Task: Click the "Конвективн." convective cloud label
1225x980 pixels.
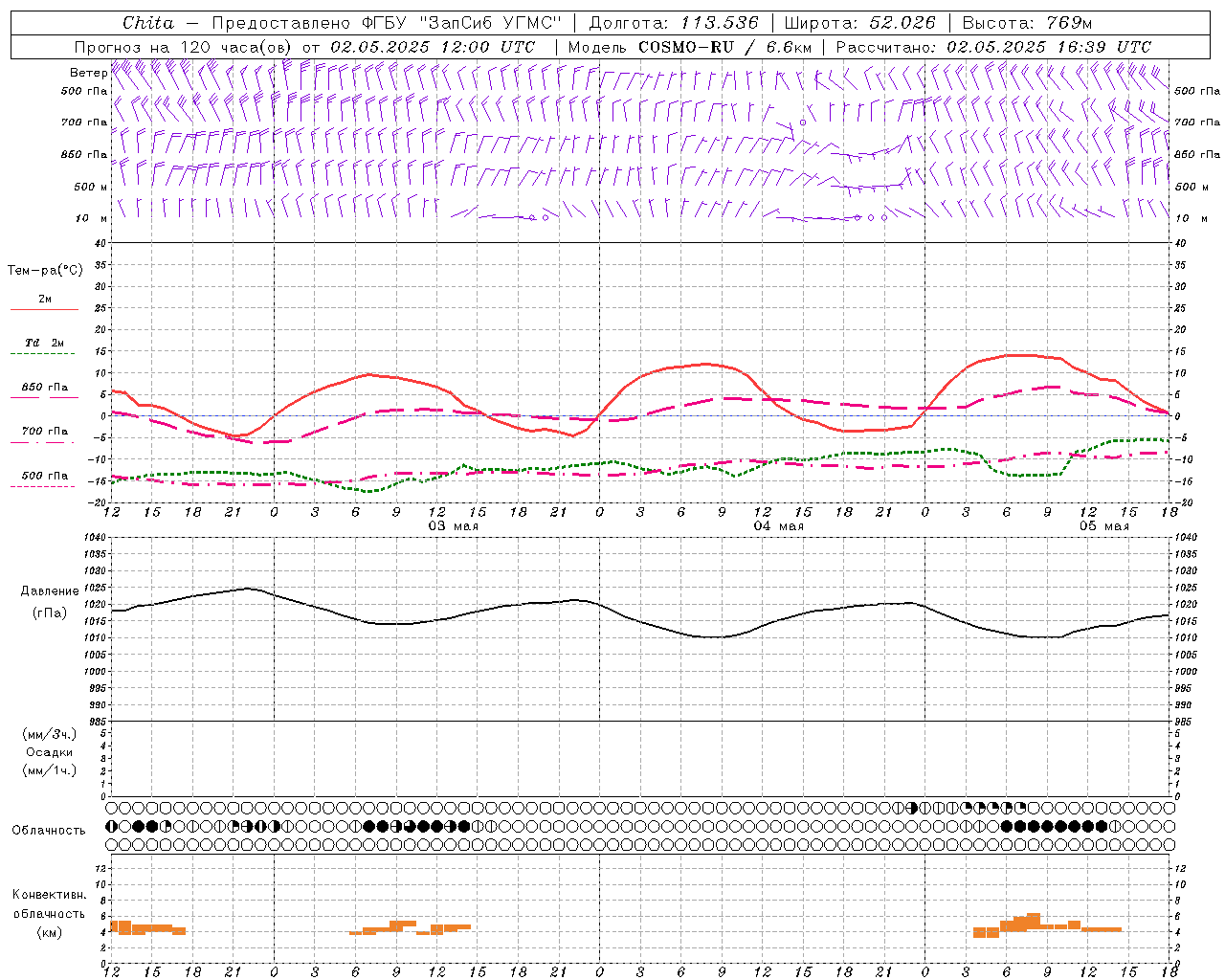Action: point(49,895)
